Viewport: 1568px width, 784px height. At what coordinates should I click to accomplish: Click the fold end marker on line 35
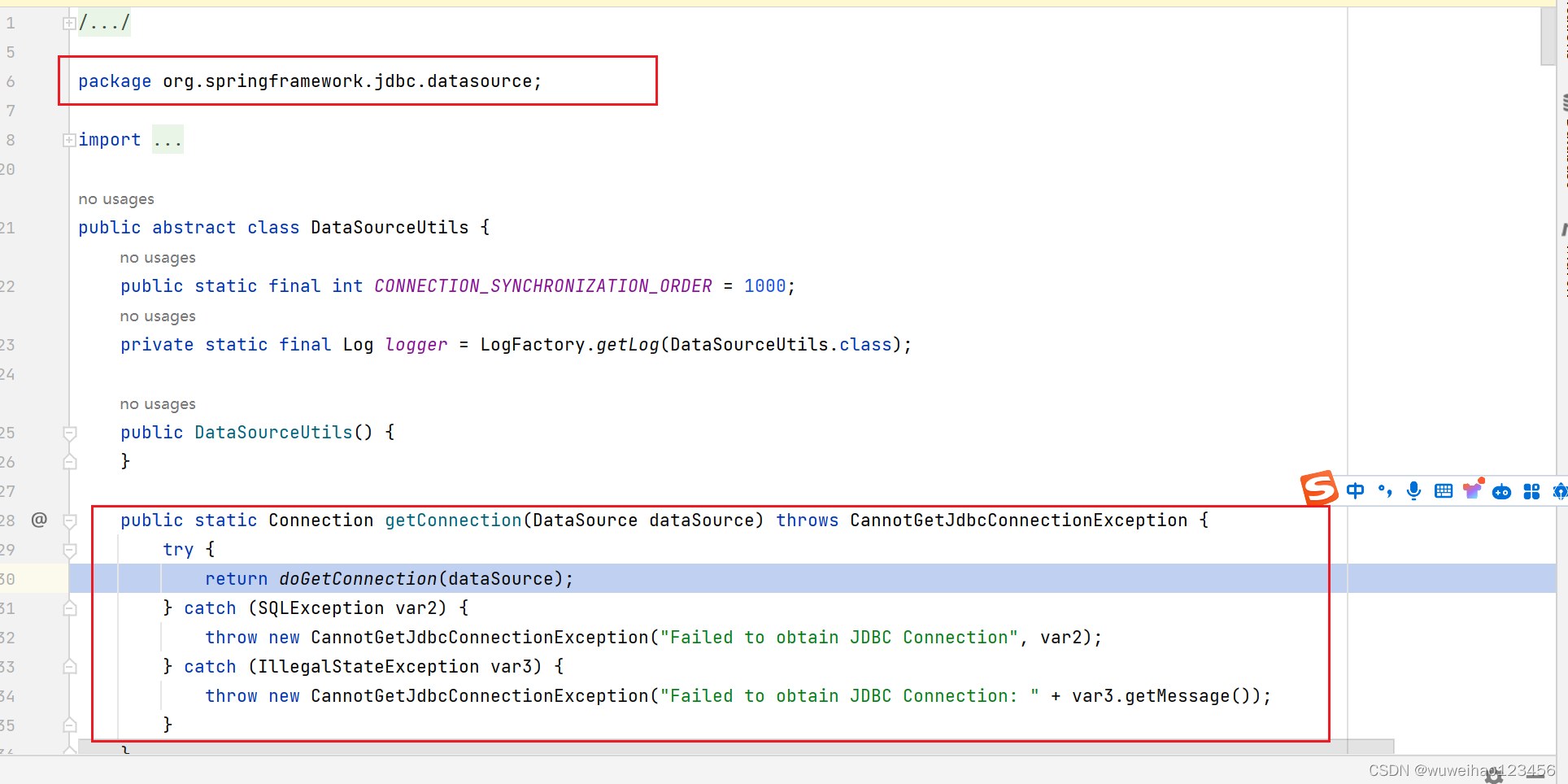click(70, 725)
